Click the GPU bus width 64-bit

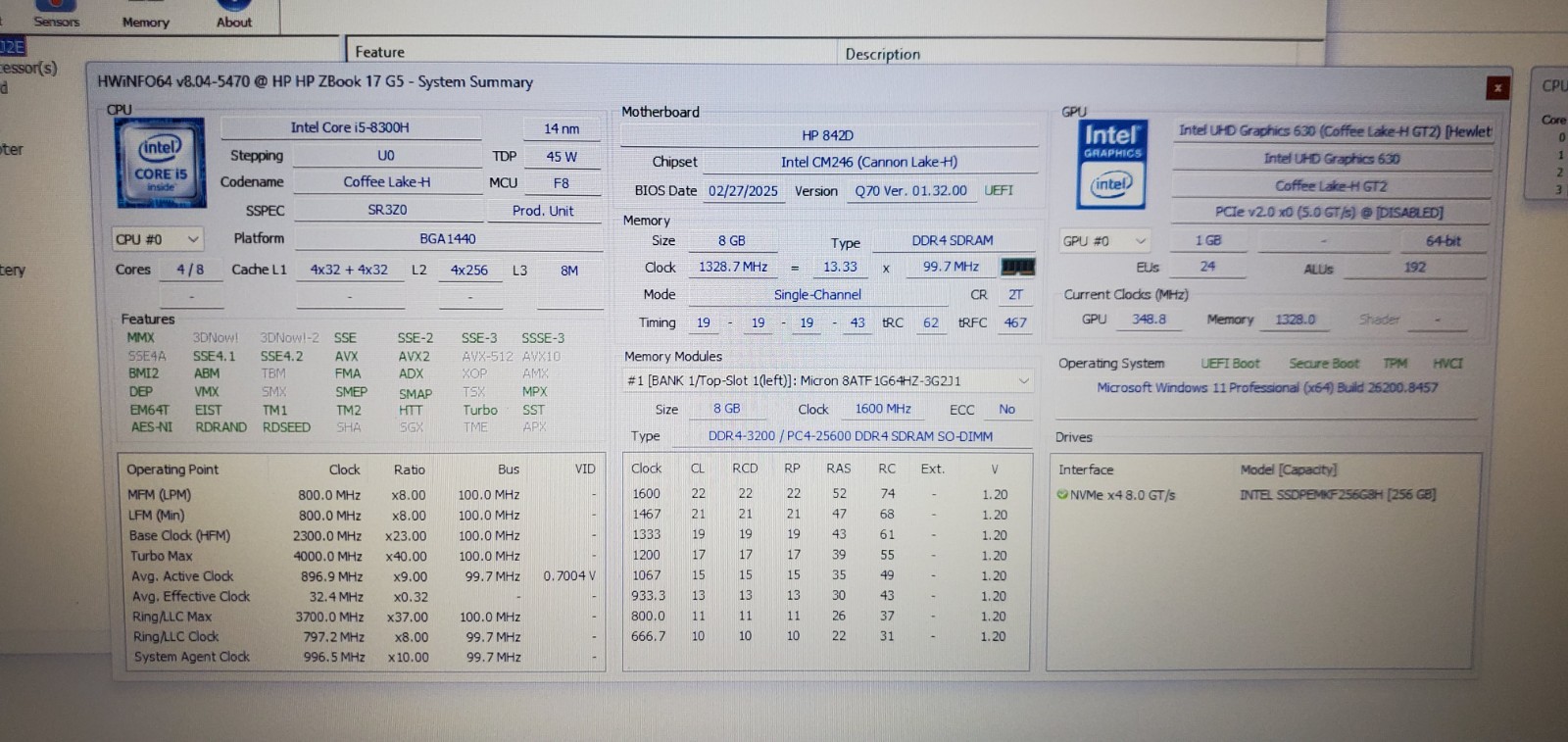[1444, 240]
